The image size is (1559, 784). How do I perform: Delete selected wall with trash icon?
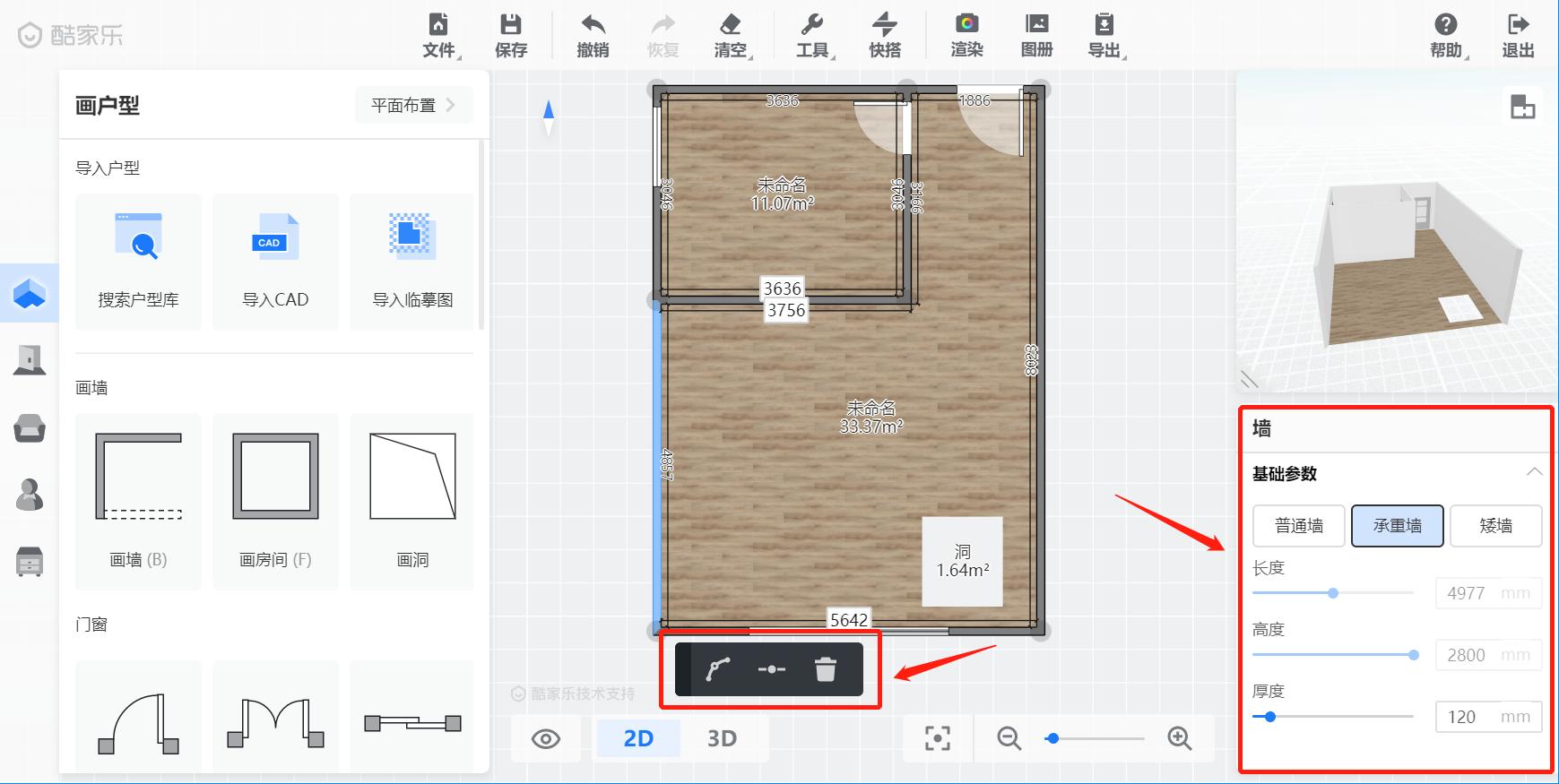825,669
